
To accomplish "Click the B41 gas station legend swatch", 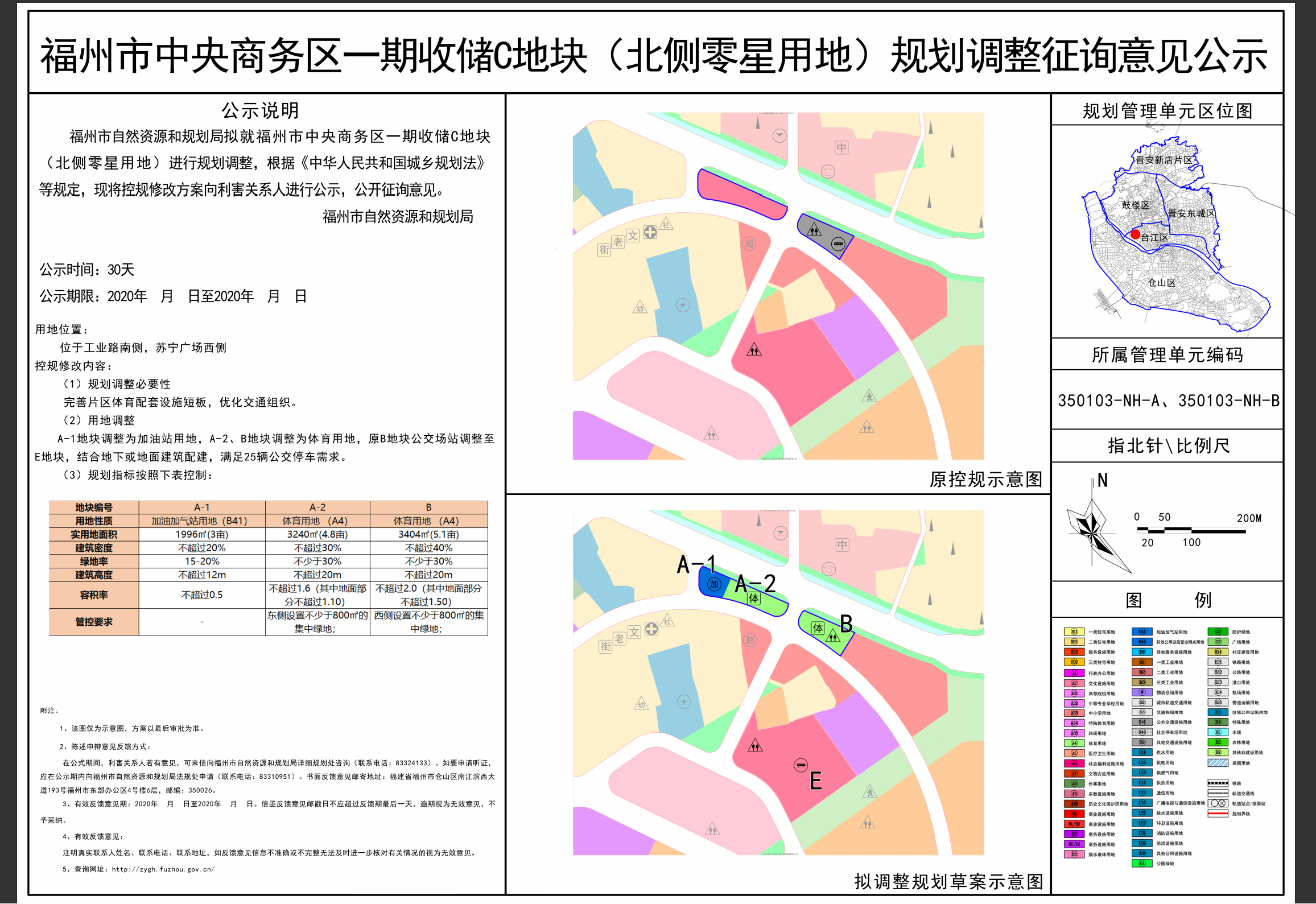I will 1142,632.
